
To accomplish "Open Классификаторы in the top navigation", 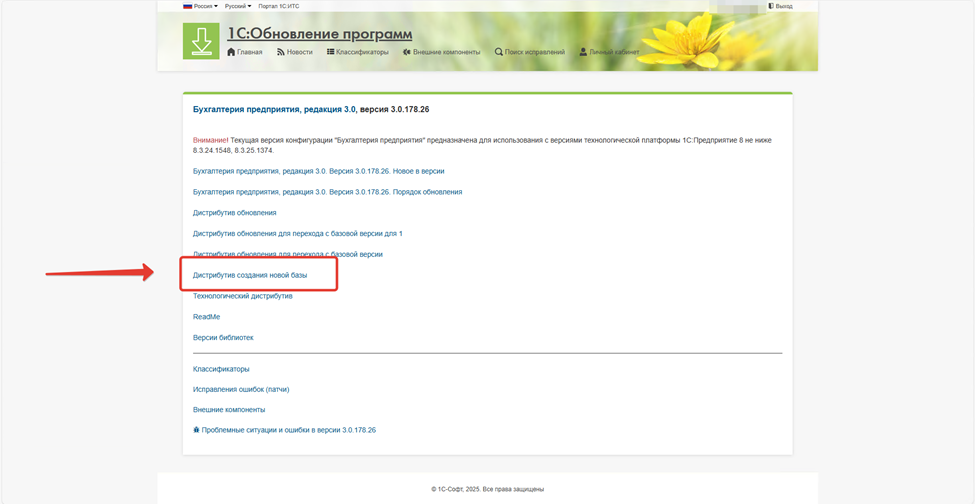I will click(x=363, y=52).
